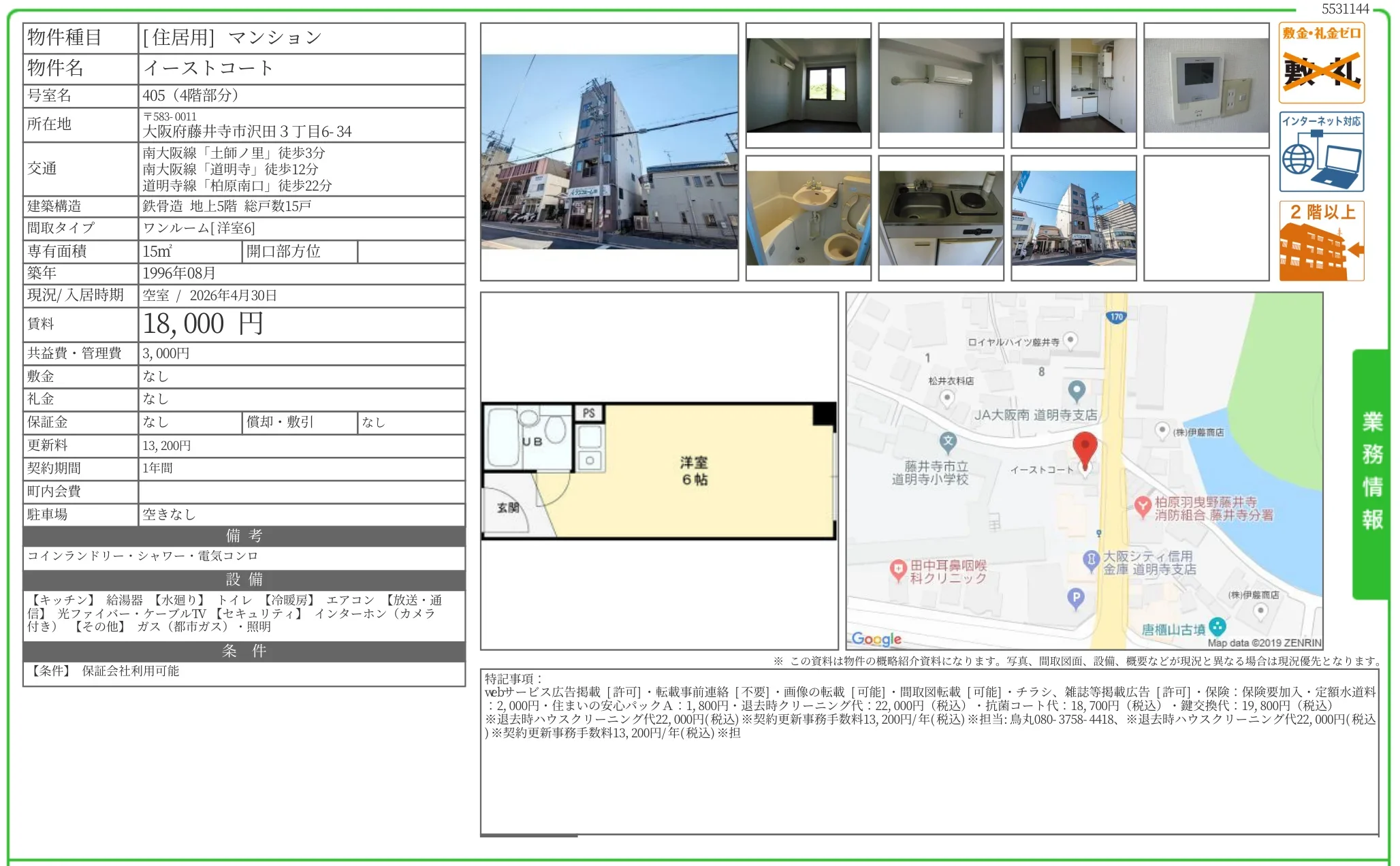The width and height of the screenshot is (1400, 866).
Task: Click the 2階以上 building icon
Action: [1322, 242]
